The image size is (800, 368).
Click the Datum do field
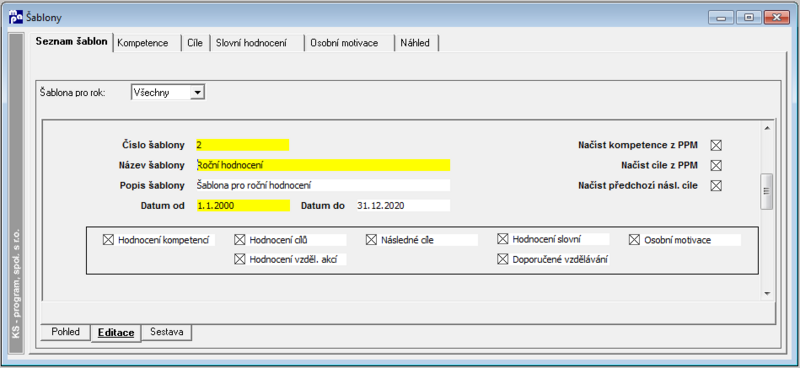click(403, 206)
